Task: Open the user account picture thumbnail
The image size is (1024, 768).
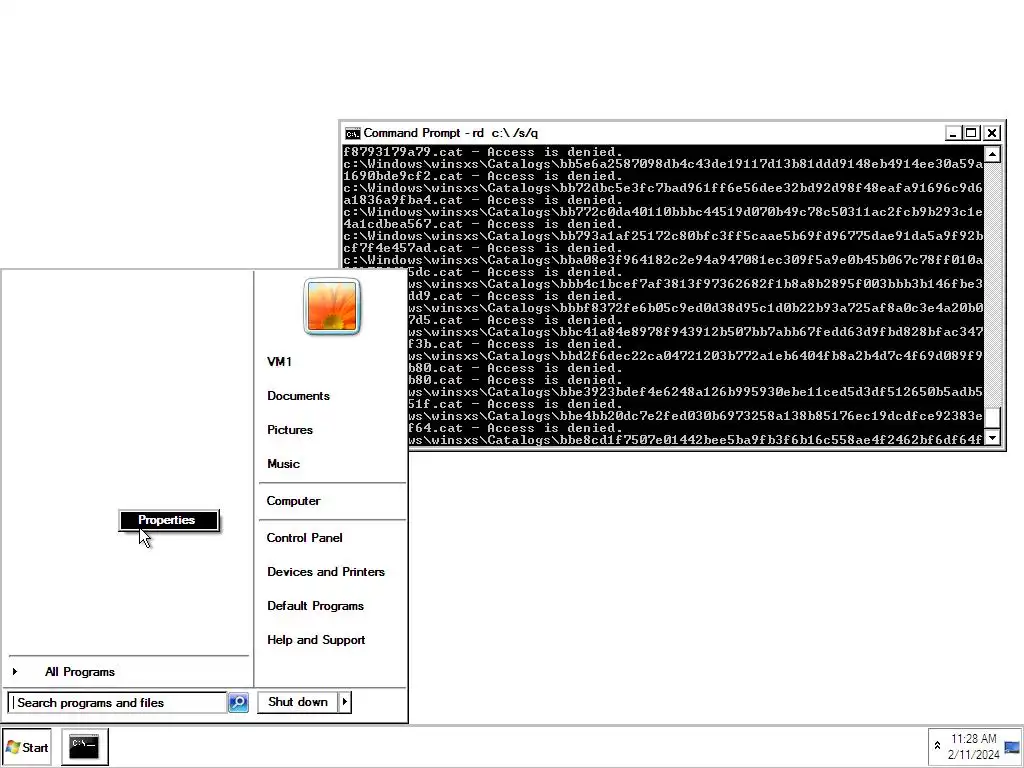Action: click(x=332, y=306)
